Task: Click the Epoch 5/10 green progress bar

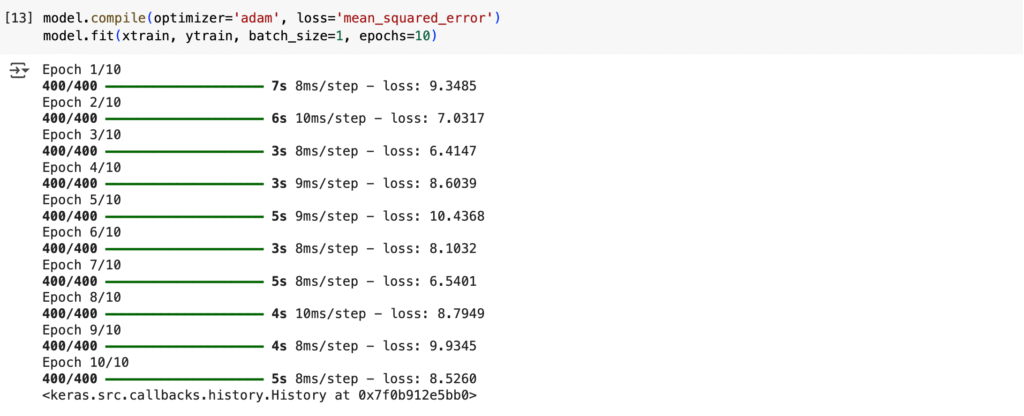Action: (x=184, y=216)
